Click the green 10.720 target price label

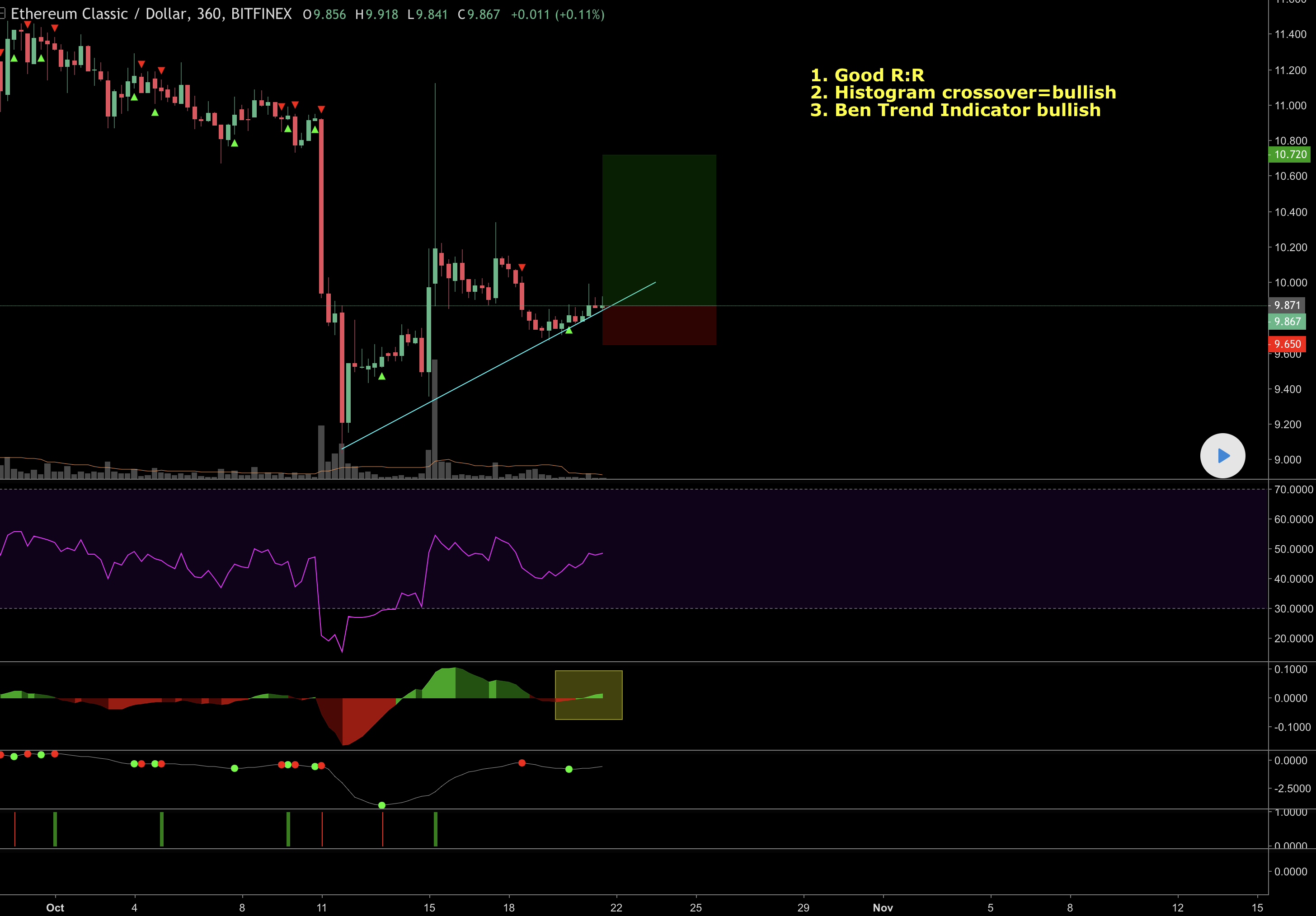click(1290, 154)
